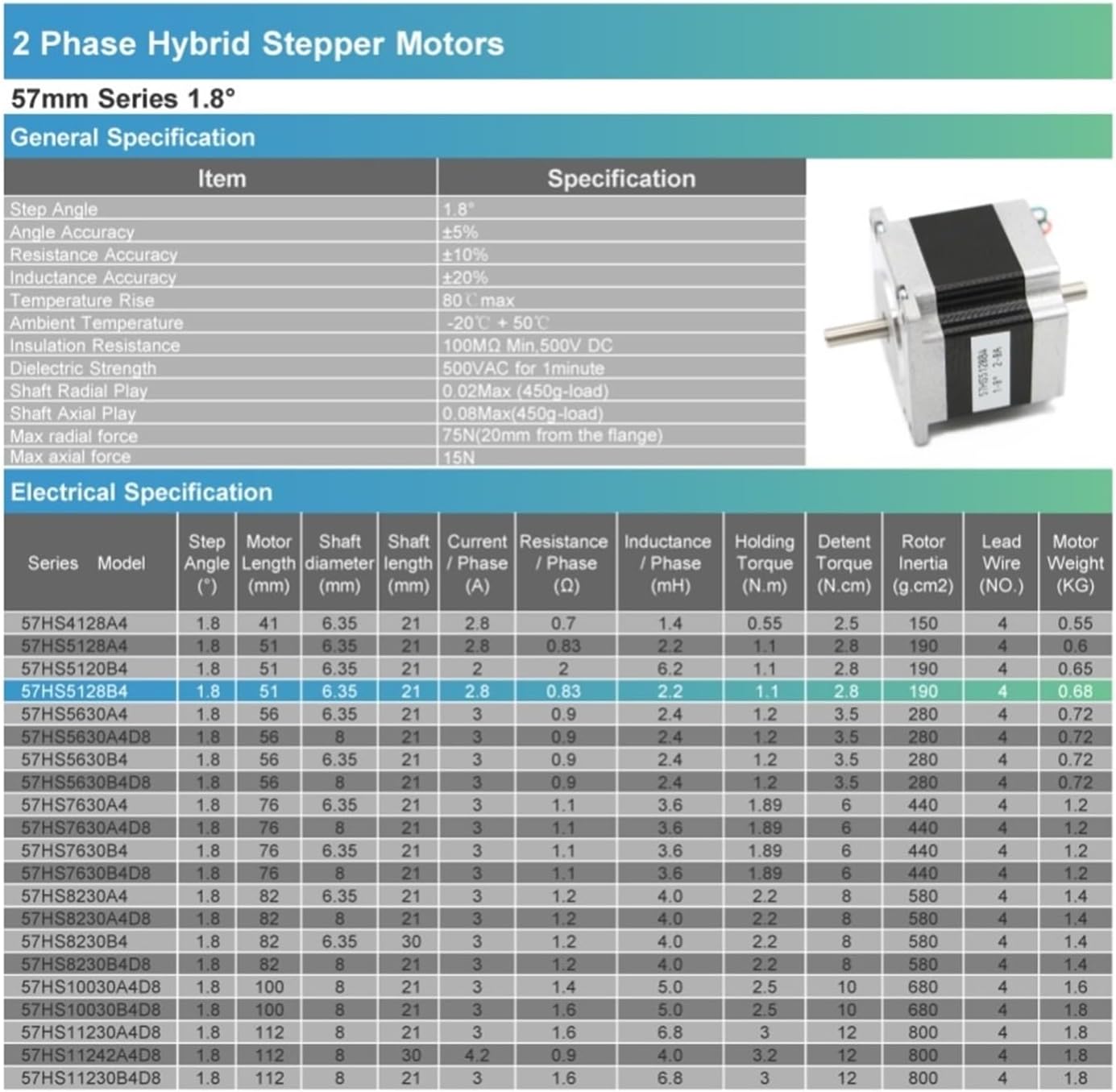Click the 'General Specification' section heading
1116x1092 pixels.
click(x=133, y=137)
